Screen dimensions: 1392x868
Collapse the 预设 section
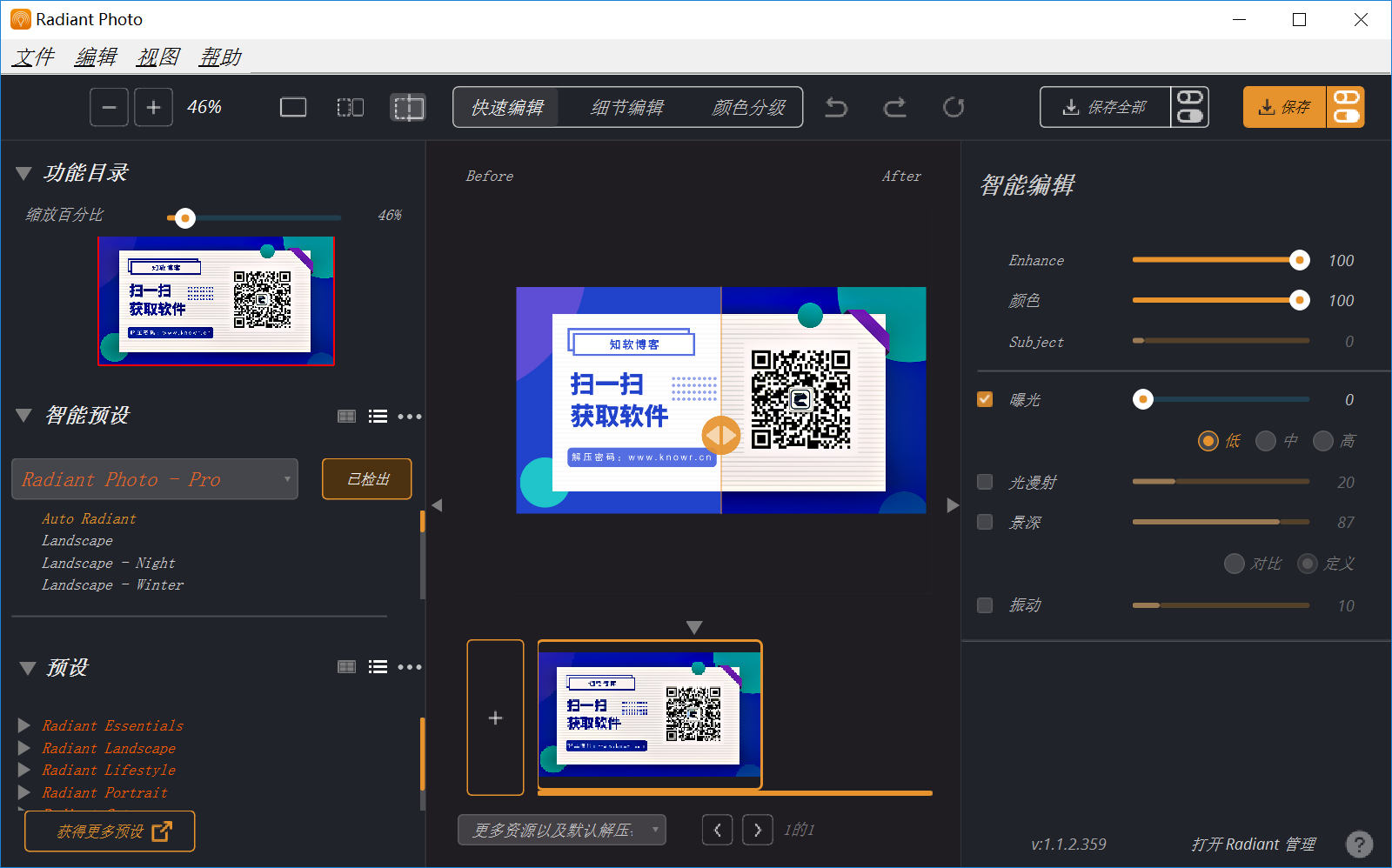[x=27, y=668]
